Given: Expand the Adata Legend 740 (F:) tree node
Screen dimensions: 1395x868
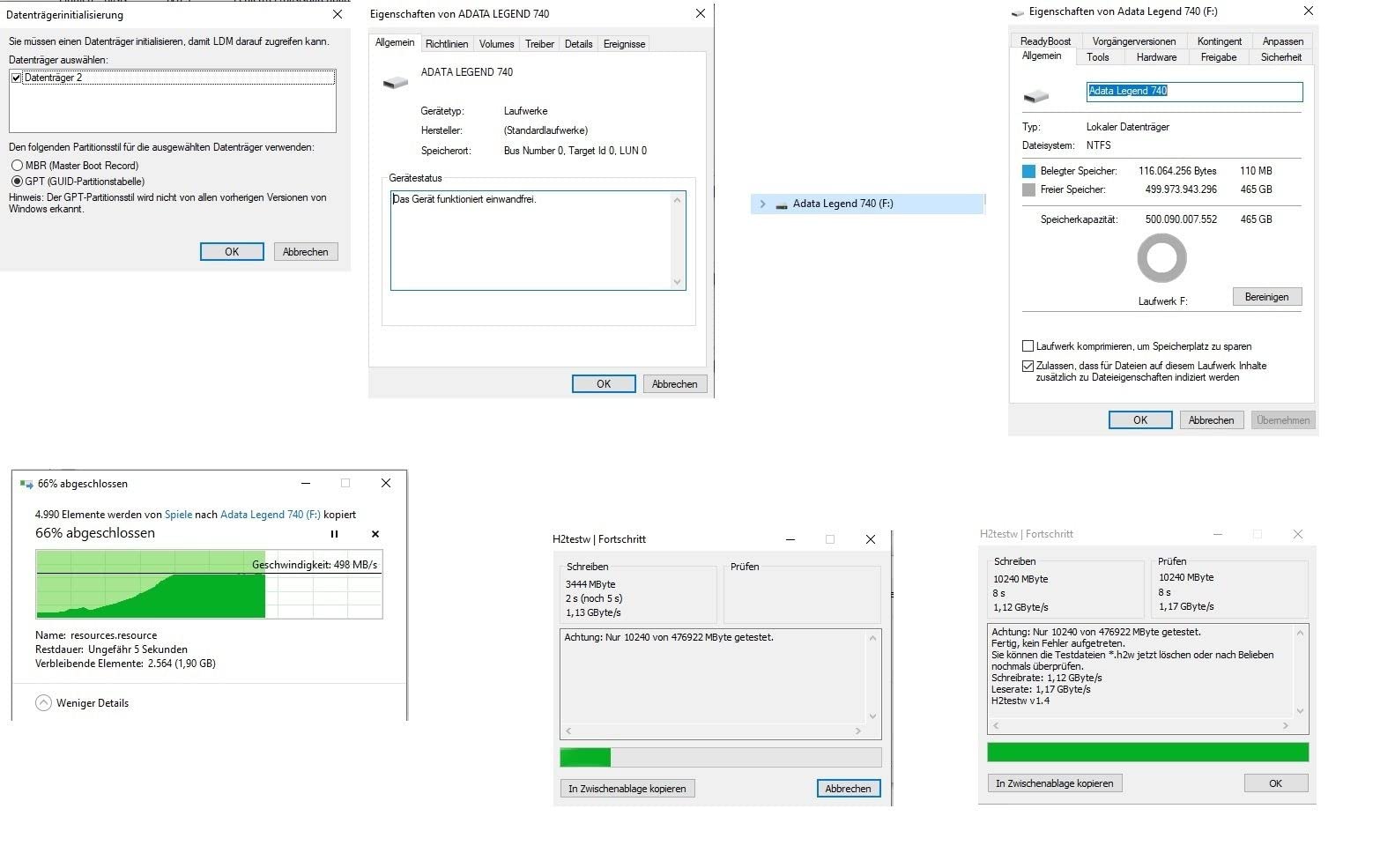Looking at the screenshot, I should 762,204.
